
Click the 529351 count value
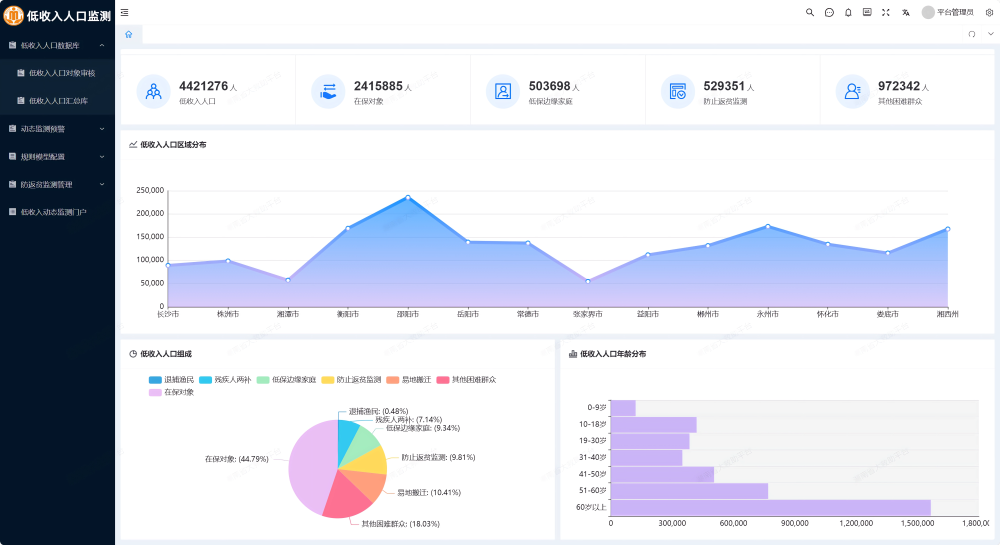(x=724, y=86)
